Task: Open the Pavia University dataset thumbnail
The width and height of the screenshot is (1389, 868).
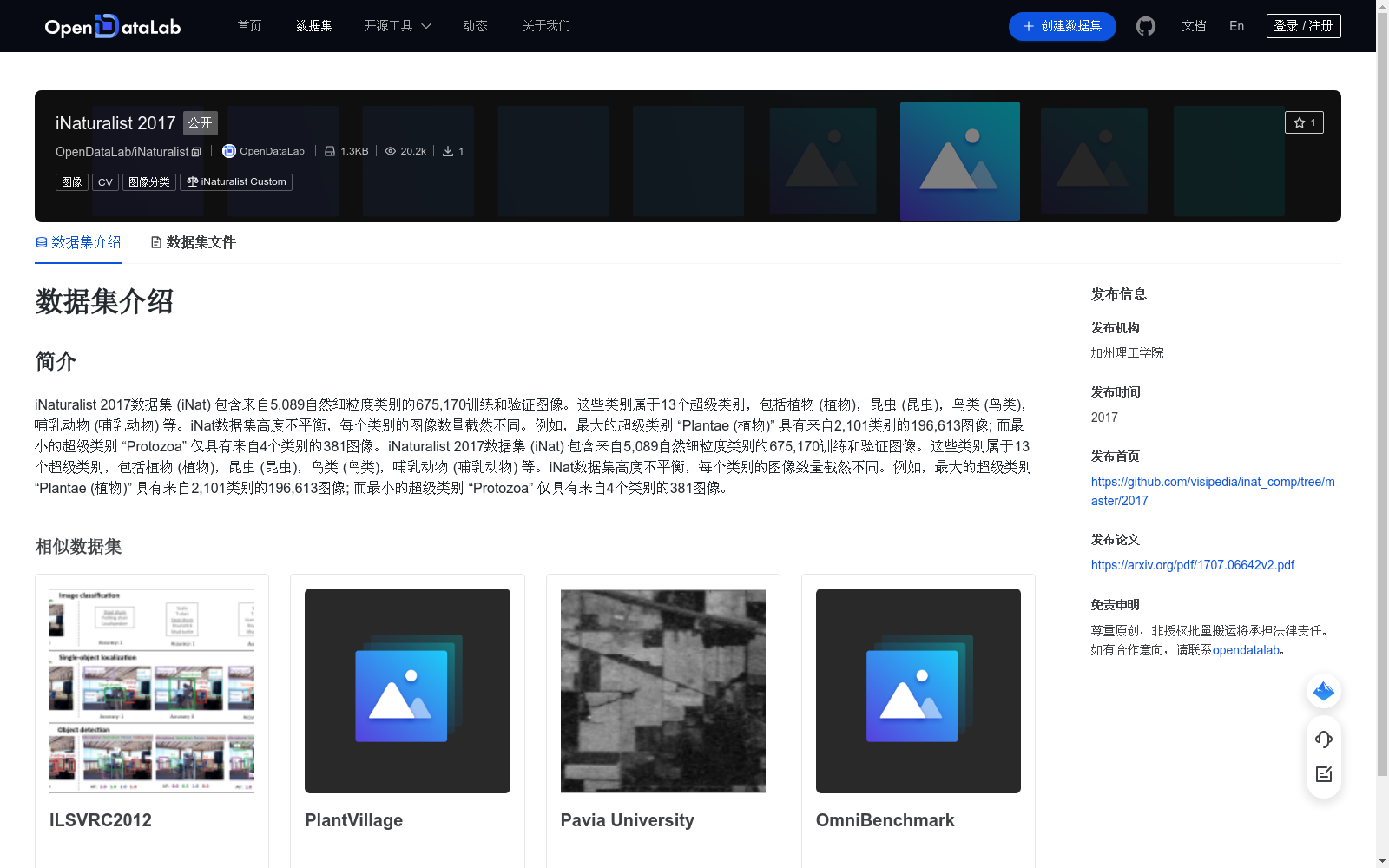Action: click(x=662, y=691)
